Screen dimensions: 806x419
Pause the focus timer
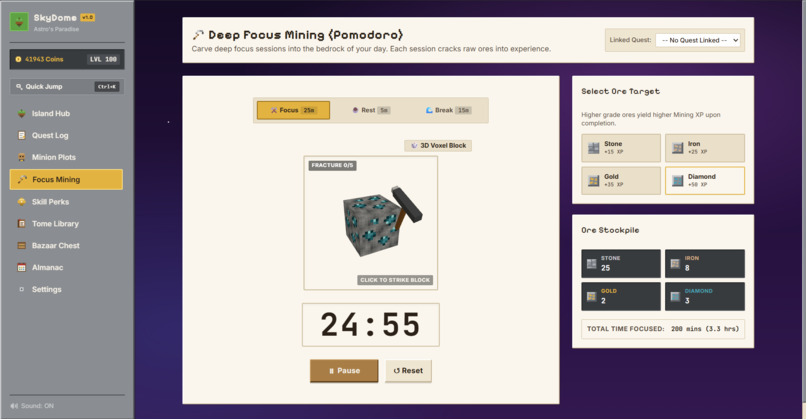[344, 371]
